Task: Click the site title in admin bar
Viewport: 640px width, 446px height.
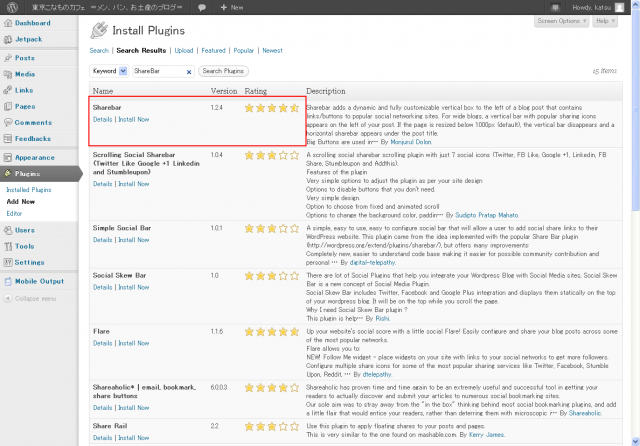Action: pos(107,7)
